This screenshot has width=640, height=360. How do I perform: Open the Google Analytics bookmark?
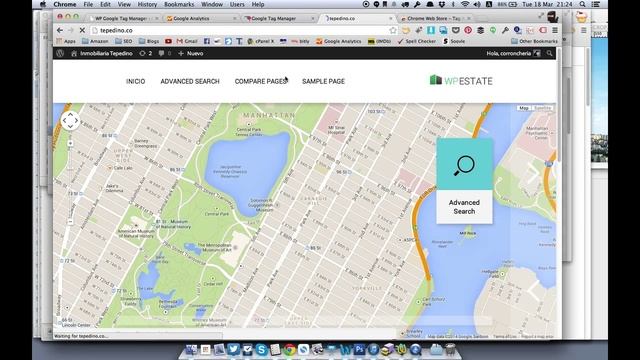338,41
